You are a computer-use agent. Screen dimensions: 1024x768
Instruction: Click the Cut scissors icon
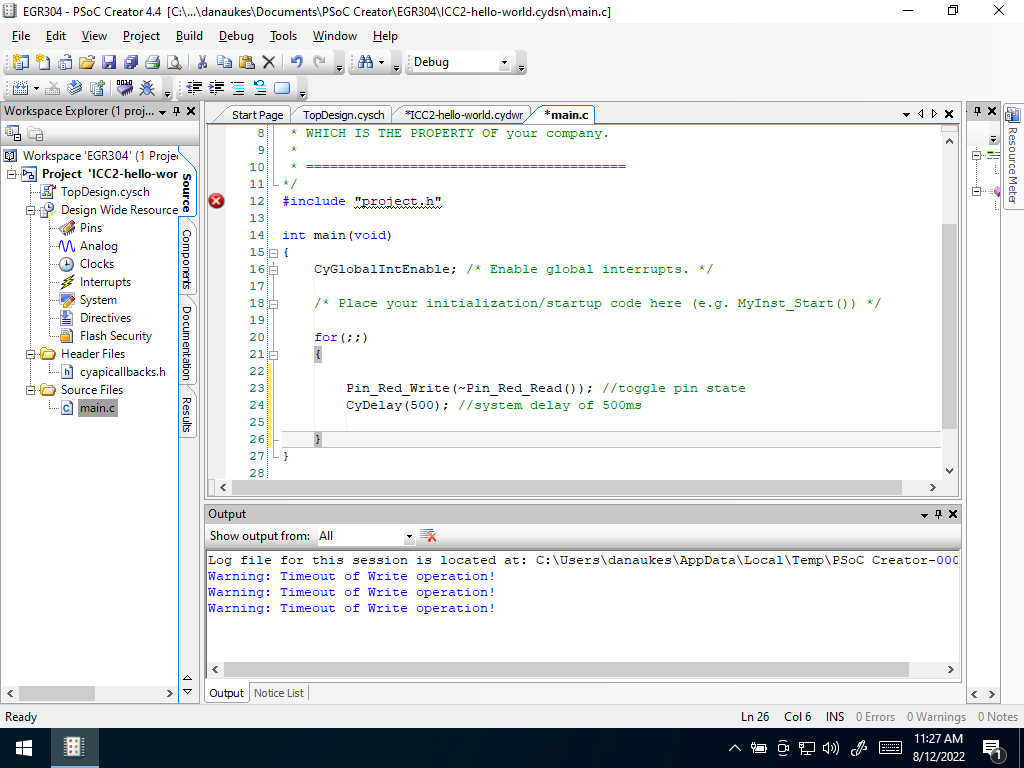coord(202,62)
